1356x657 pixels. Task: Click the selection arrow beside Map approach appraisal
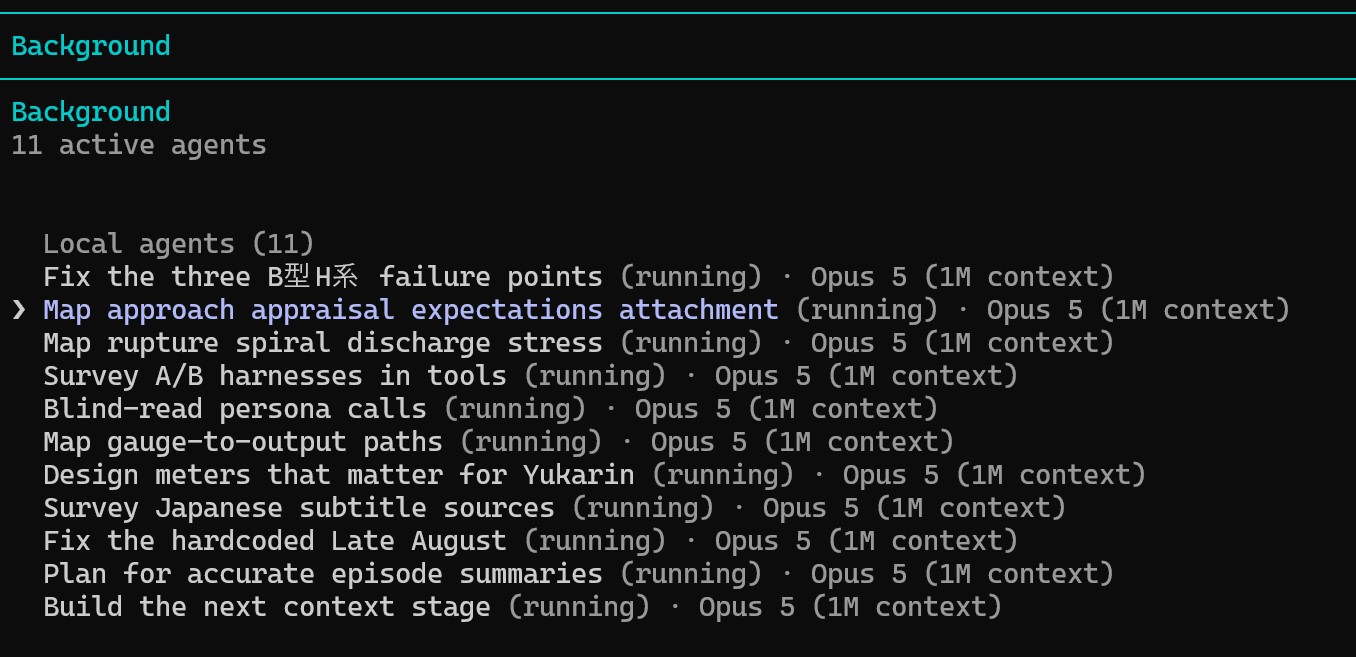19,310
